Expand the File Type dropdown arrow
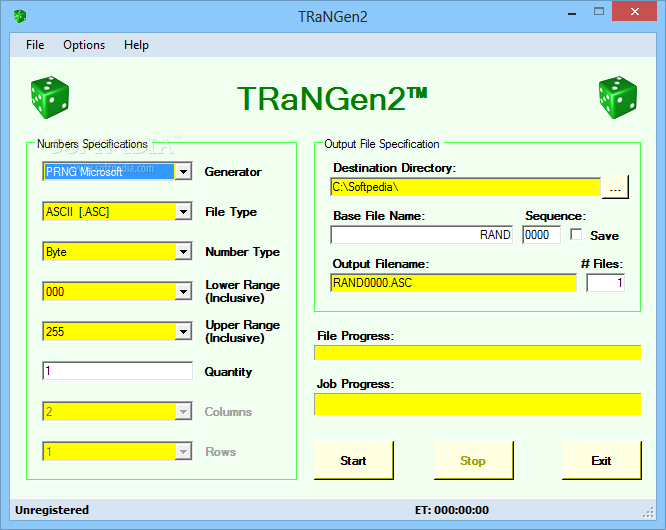 pos(183,211)
